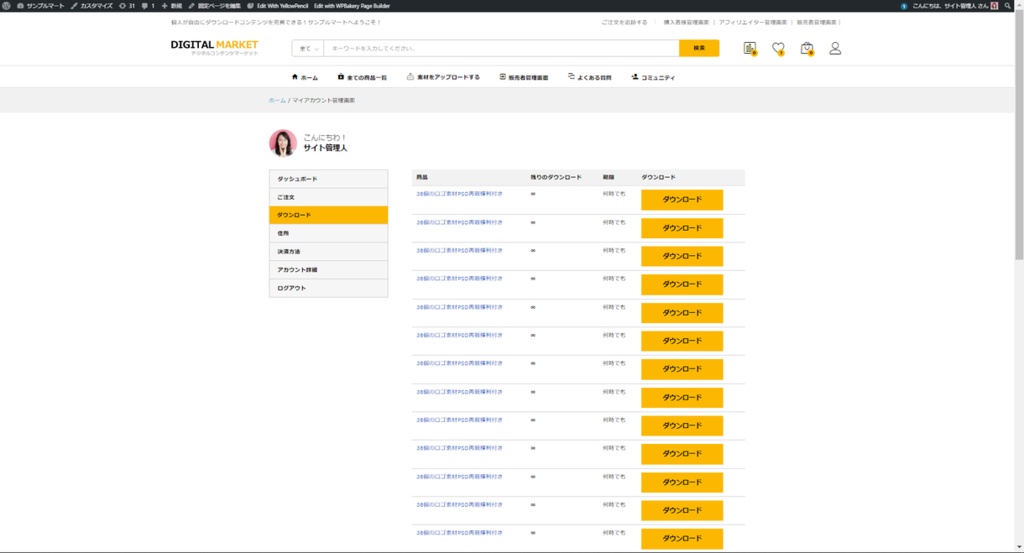This screenshot has width=1024, height=553.
Task: Click the ダウンロード button in the second table row
Action: [682, 228]
